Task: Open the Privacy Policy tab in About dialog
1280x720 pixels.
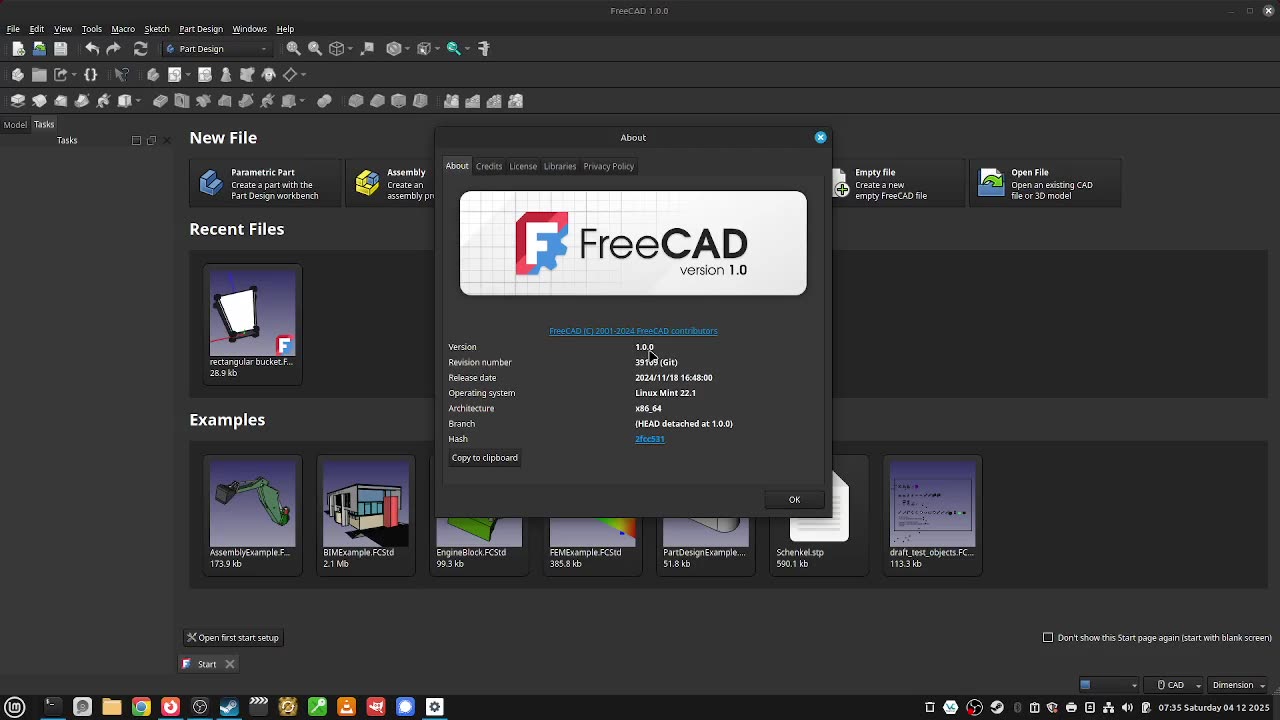Action: coord(609,166)
